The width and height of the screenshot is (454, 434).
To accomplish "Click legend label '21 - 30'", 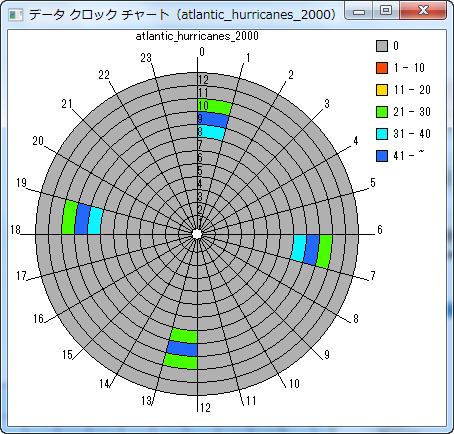I will (x=412, y=112).
